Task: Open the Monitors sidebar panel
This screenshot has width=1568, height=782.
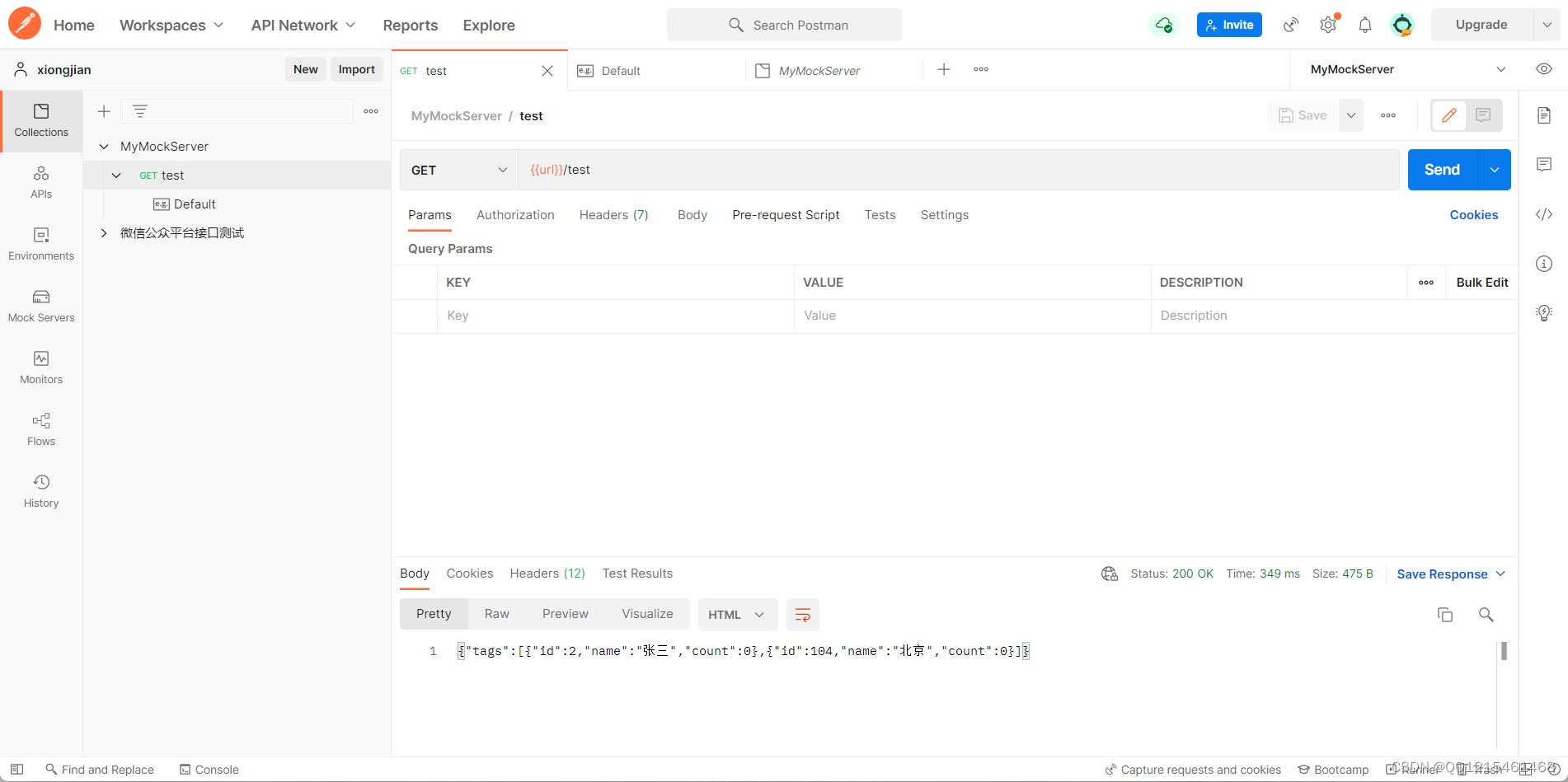Action: click(x=41, y=368)
